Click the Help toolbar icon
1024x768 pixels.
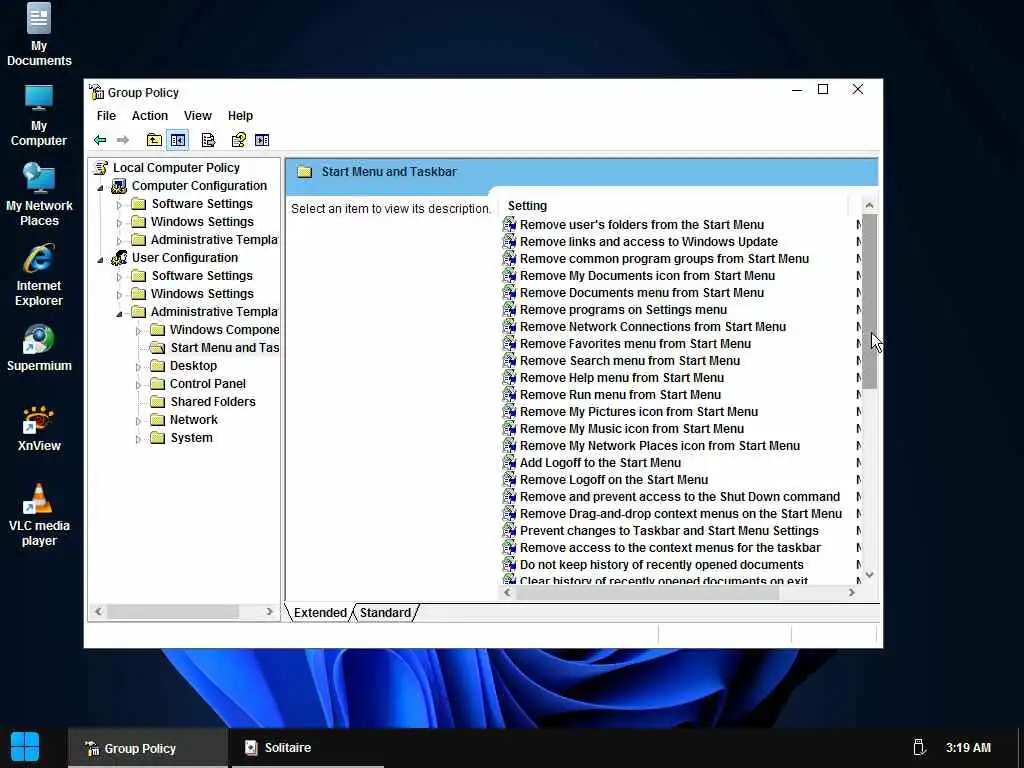[238, 140]
